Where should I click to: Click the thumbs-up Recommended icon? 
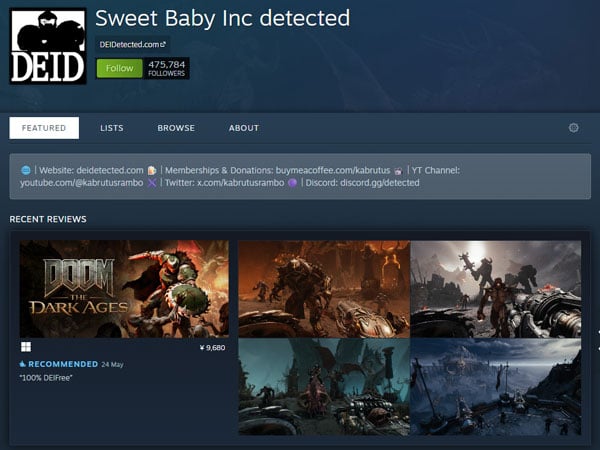23,364
